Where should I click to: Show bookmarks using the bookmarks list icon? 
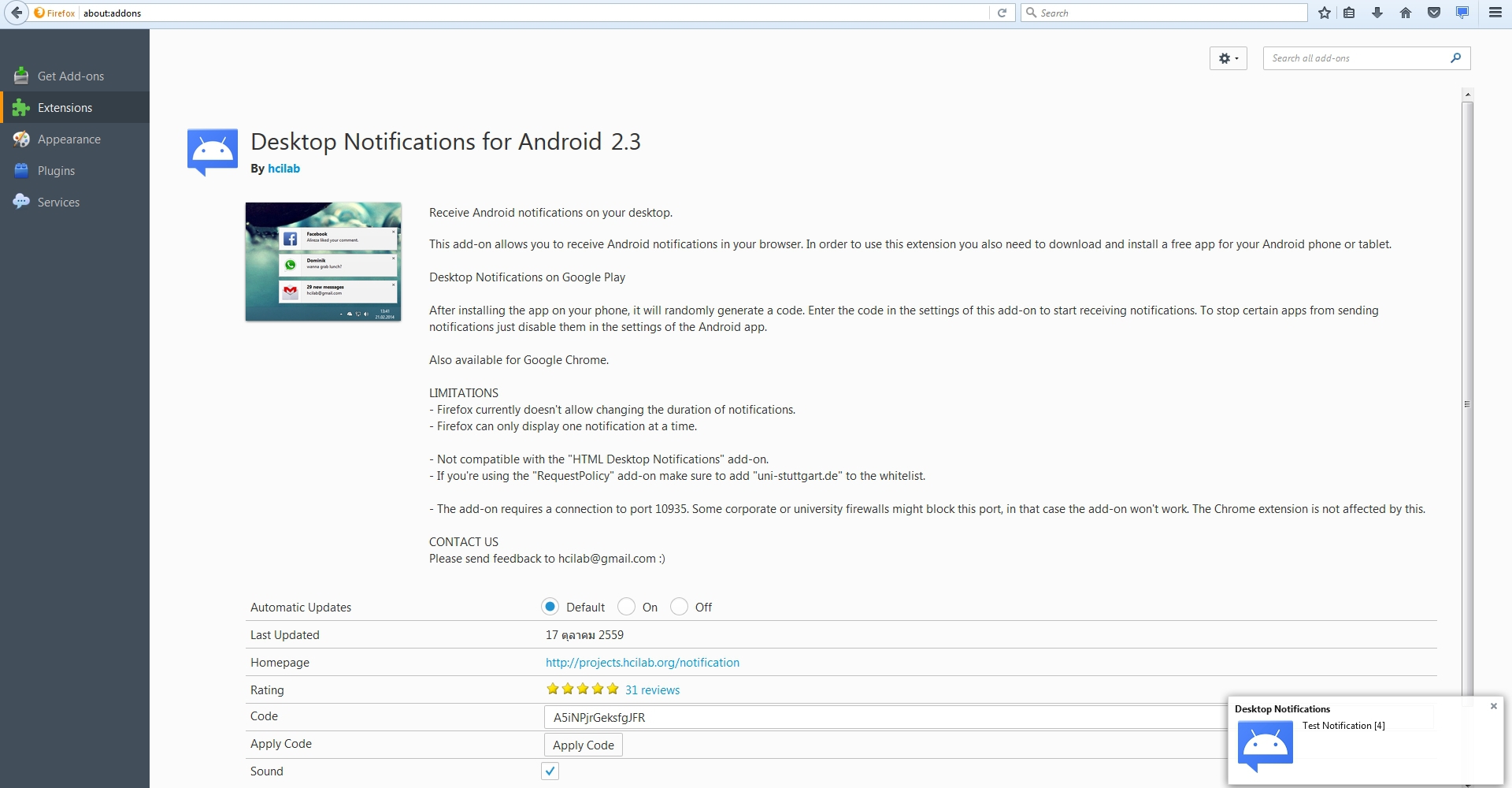coord(1349,13)
